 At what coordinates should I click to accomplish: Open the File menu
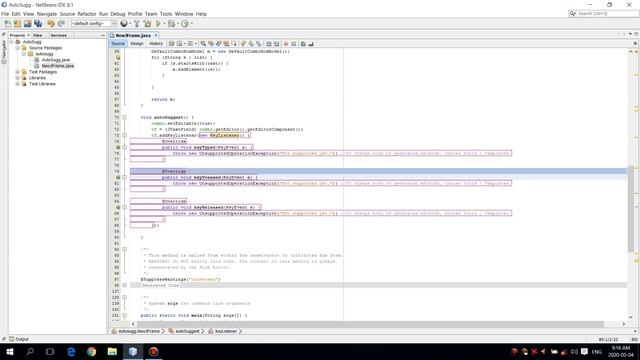click(x=5, y=14)
